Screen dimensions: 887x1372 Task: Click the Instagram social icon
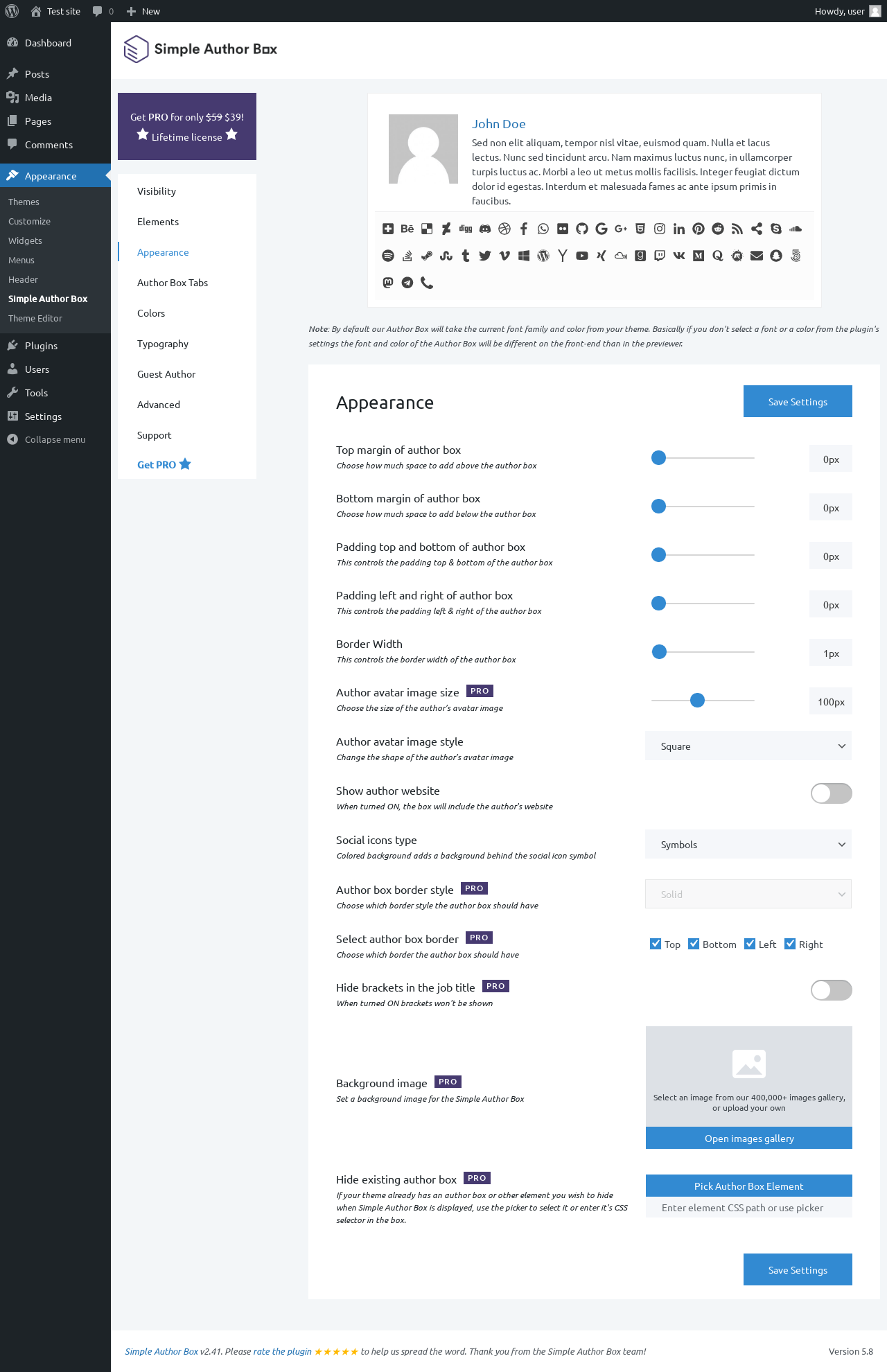[660, 229]
